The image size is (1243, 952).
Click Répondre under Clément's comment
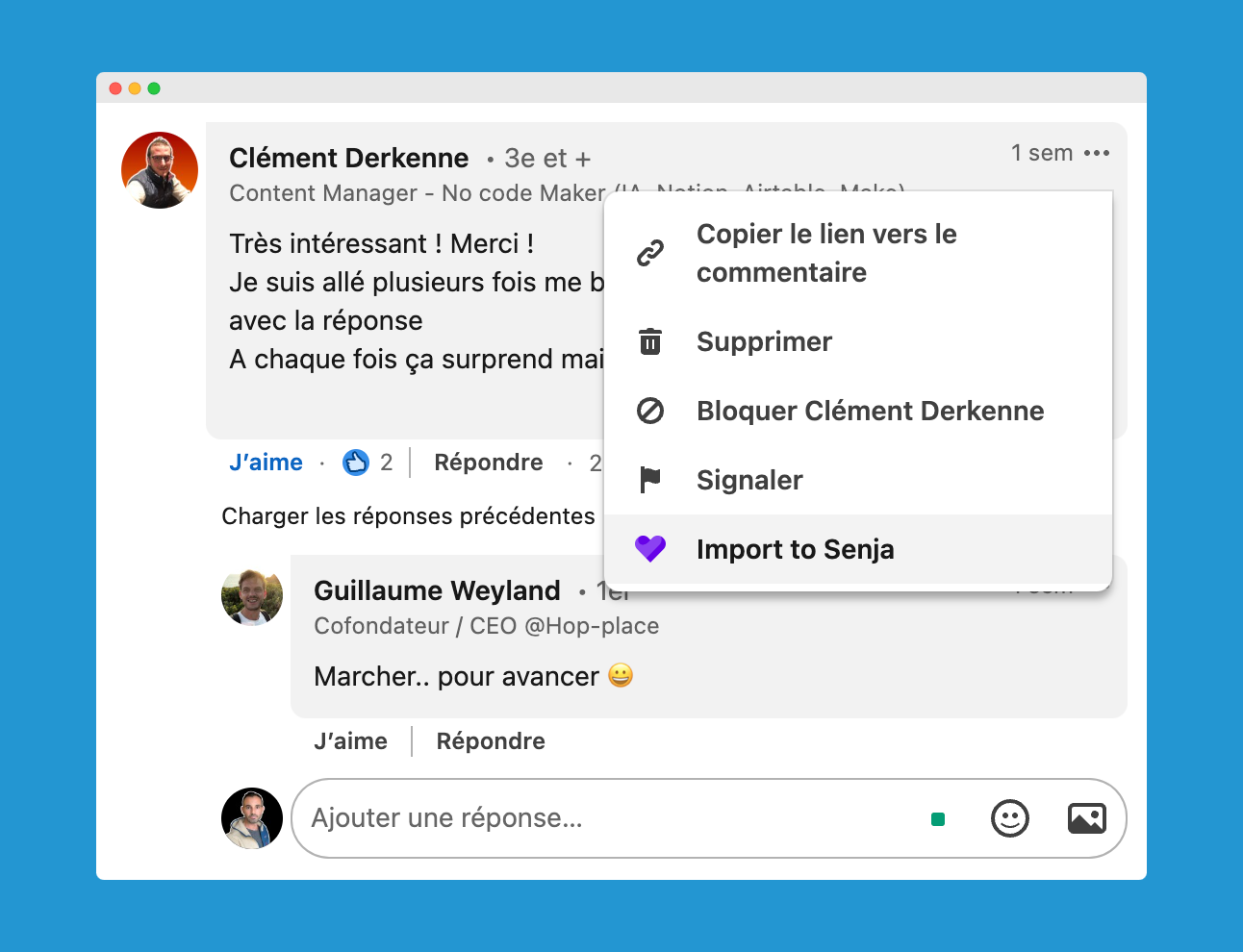click(489, 463)
